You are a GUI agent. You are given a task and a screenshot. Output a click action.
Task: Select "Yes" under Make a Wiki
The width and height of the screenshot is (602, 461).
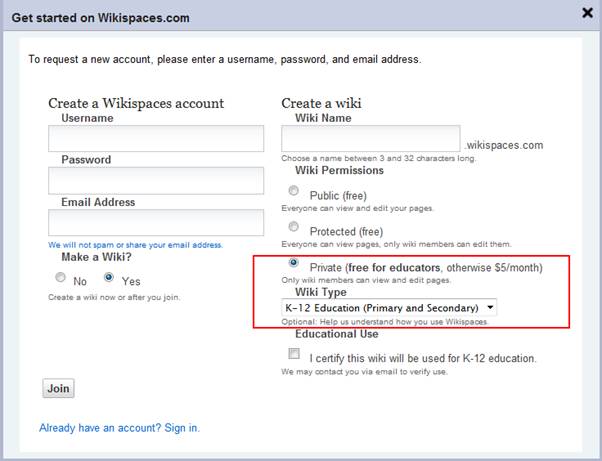click(109, 280)
